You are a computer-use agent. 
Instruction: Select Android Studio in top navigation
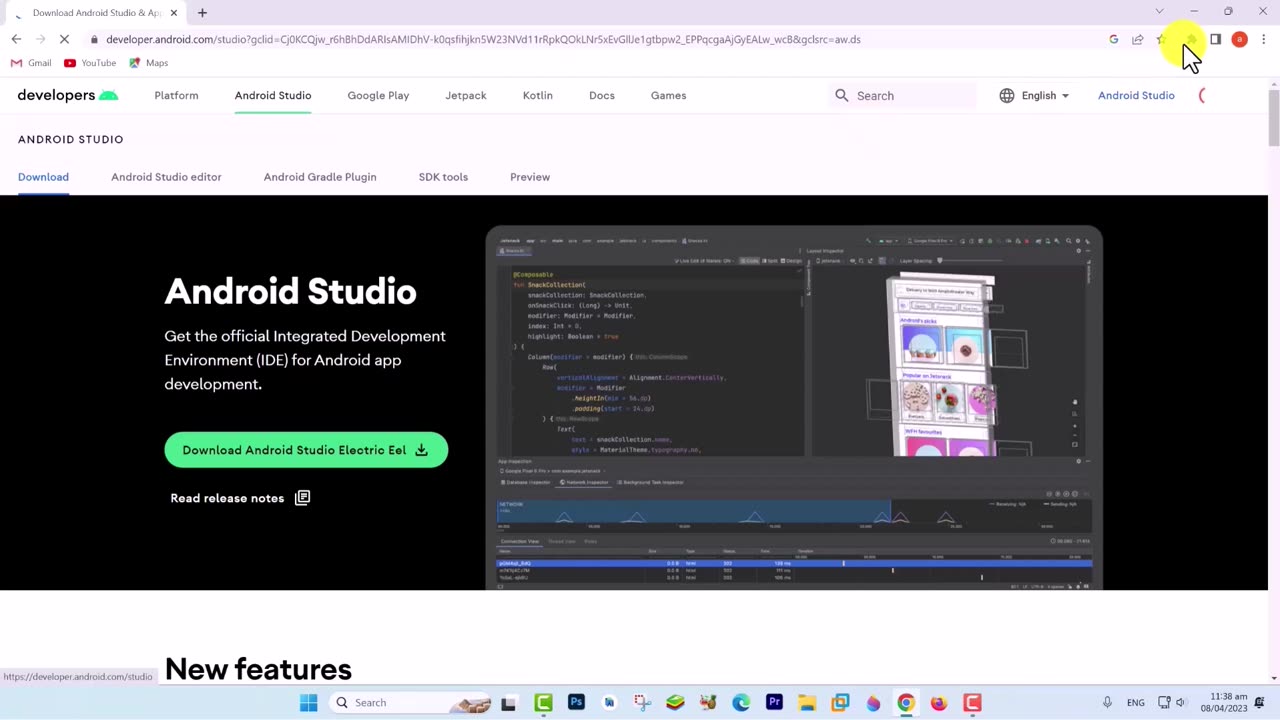click(273, 95)
